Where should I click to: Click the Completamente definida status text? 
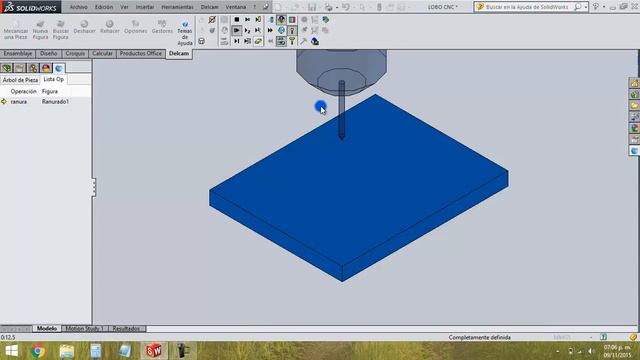point(480,338)
